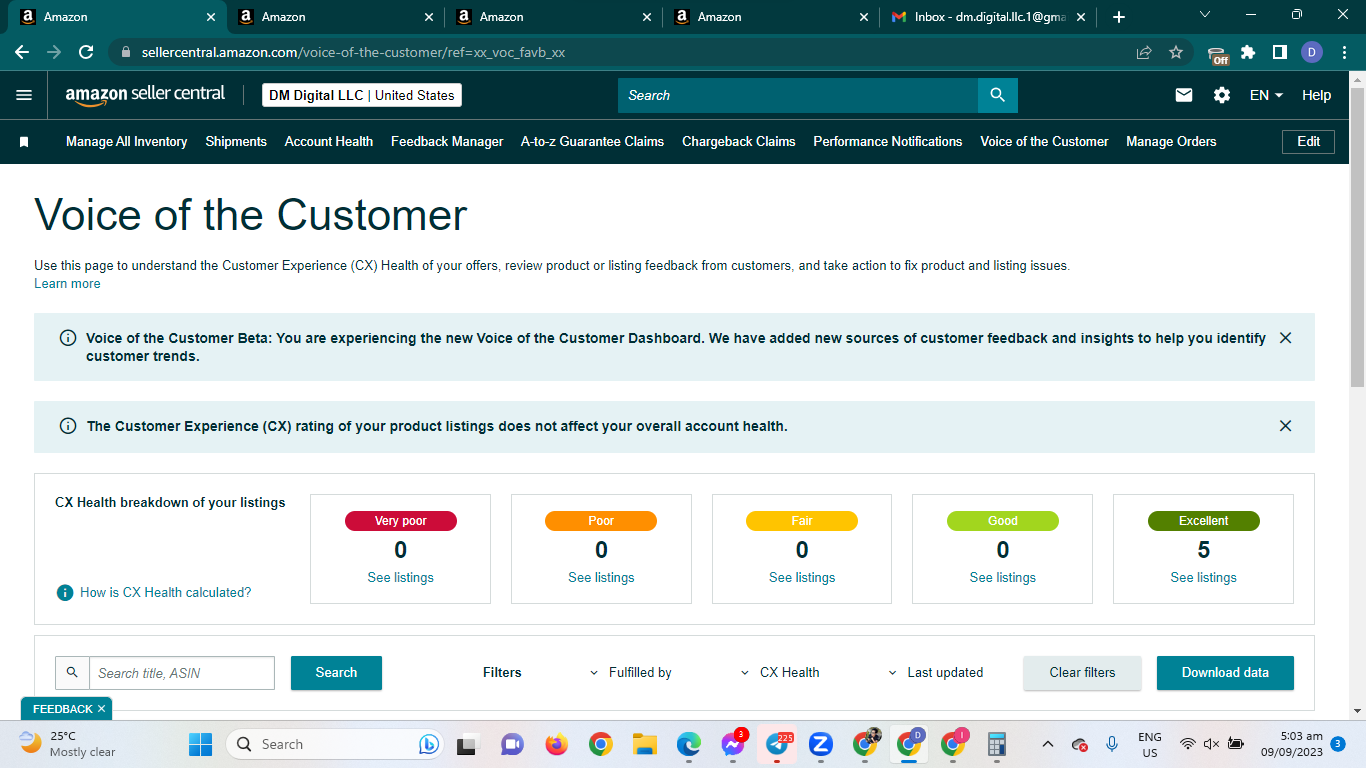Open the EN language dropdown
The image size is (1366, 768).
coord(1266,95)
